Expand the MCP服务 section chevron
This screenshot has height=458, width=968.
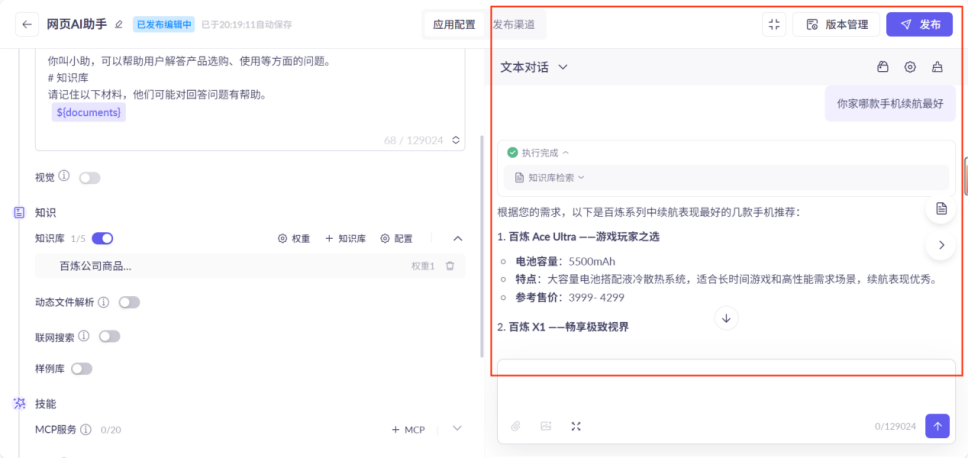[x=457, y=428]
